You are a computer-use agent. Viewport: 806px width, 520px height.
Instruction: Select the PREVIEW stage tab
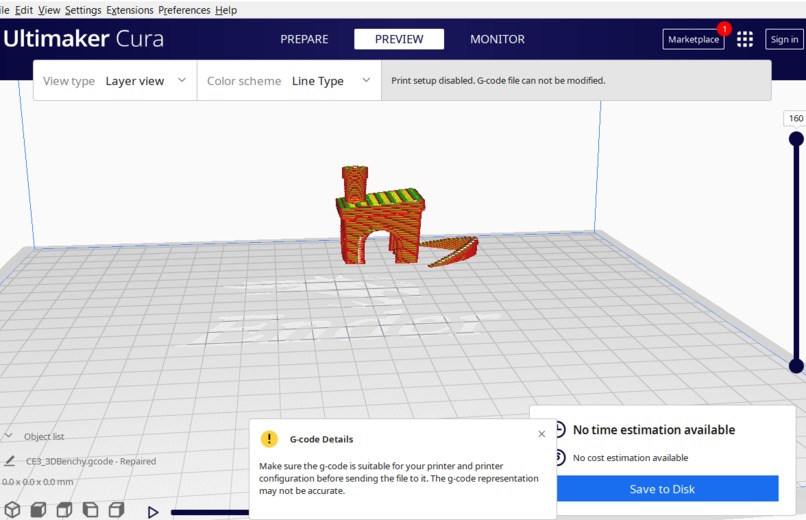[x=399, y=39]
